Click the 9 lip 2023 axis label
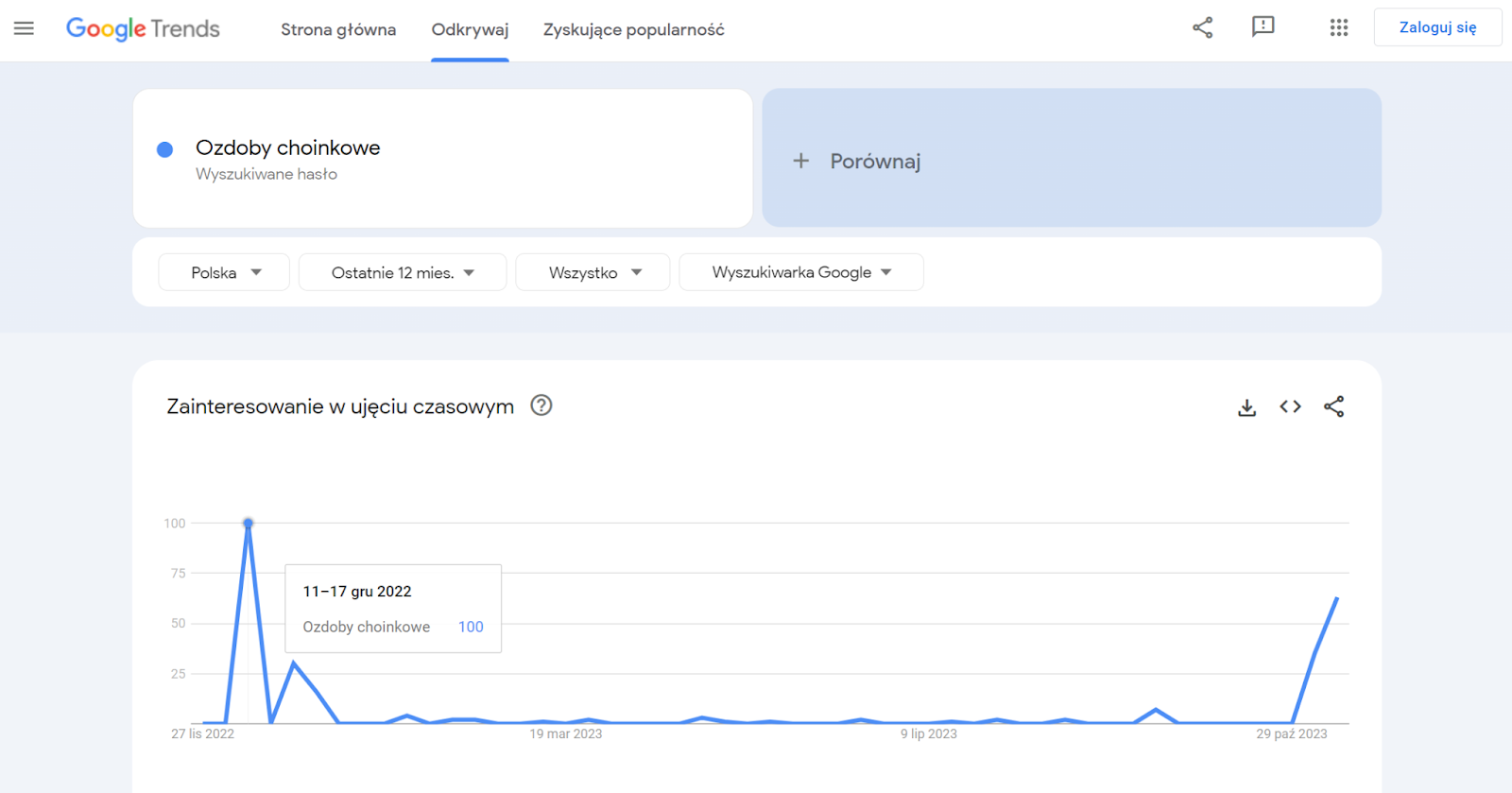Screen dimensions: 1512x793 (928, 733)
